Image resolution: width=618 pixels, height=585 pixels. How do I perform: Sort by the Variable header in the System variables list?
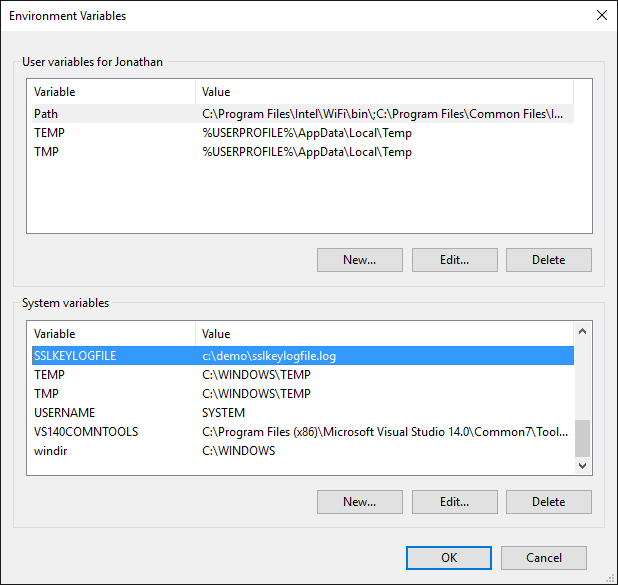click(x=114, y=334)
